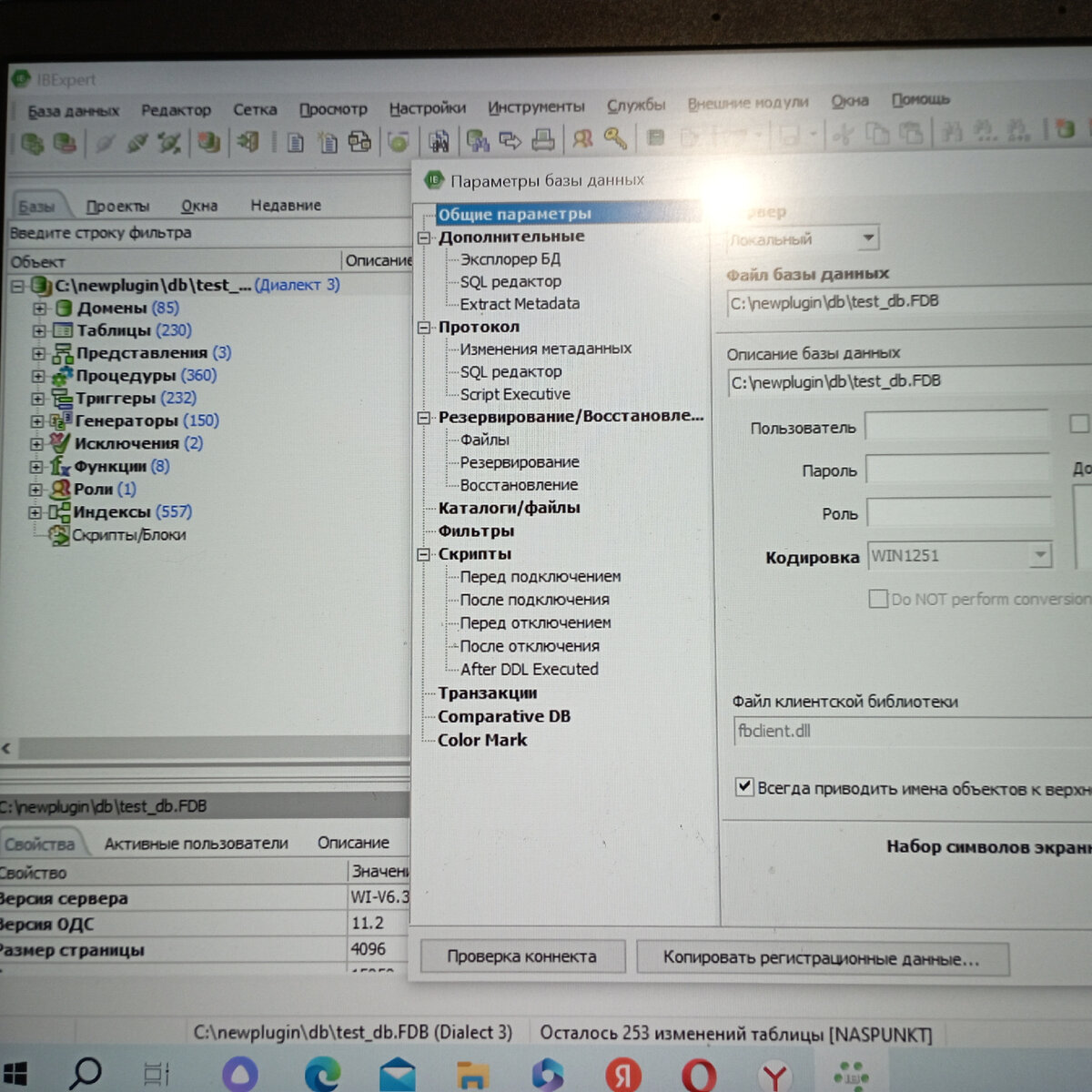Viewport: 1092px width, 1092px height.
Task: Collapse the Протокол section
Action: [424, 328]
